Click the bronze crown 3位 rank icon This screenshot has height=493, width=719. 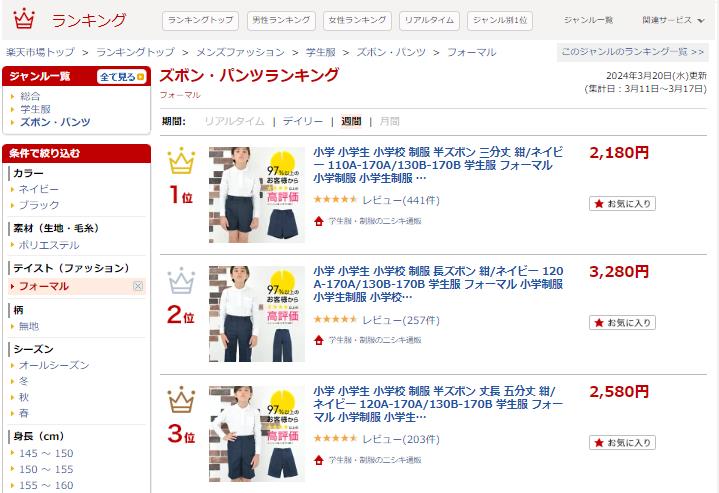pos(181,400)
